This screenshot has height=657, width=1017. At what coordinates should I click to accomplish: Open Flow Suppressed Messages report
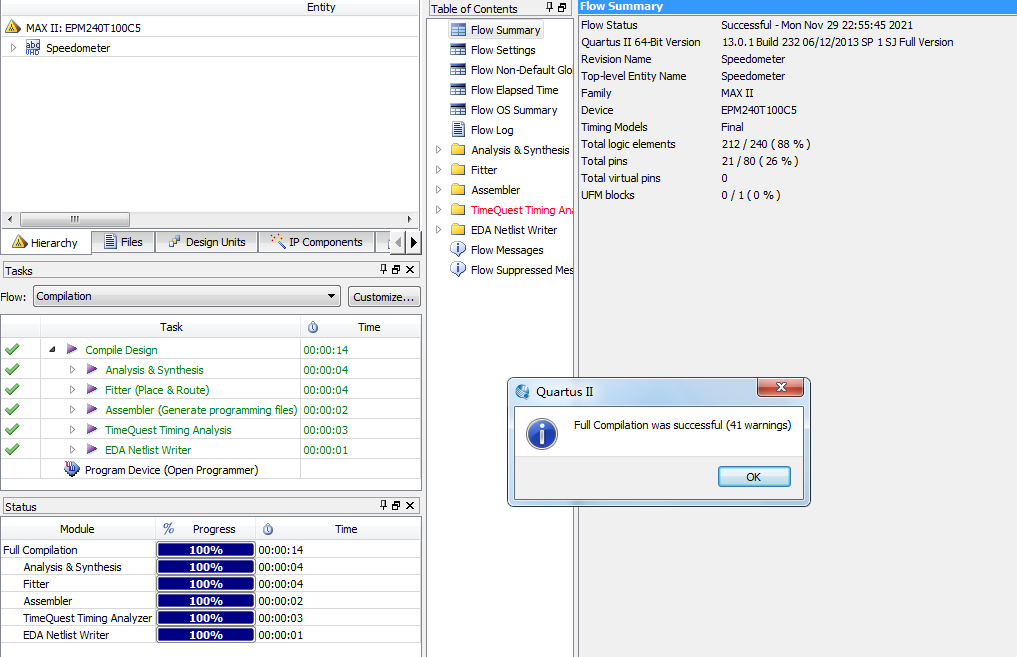521,270
